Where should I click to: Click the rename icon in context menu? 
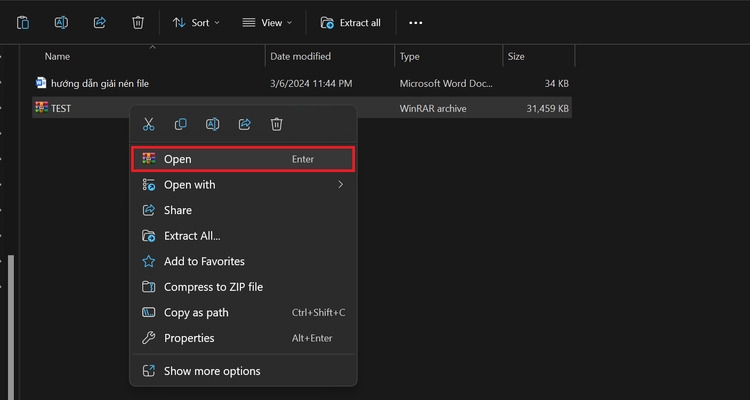coord(213,124)
